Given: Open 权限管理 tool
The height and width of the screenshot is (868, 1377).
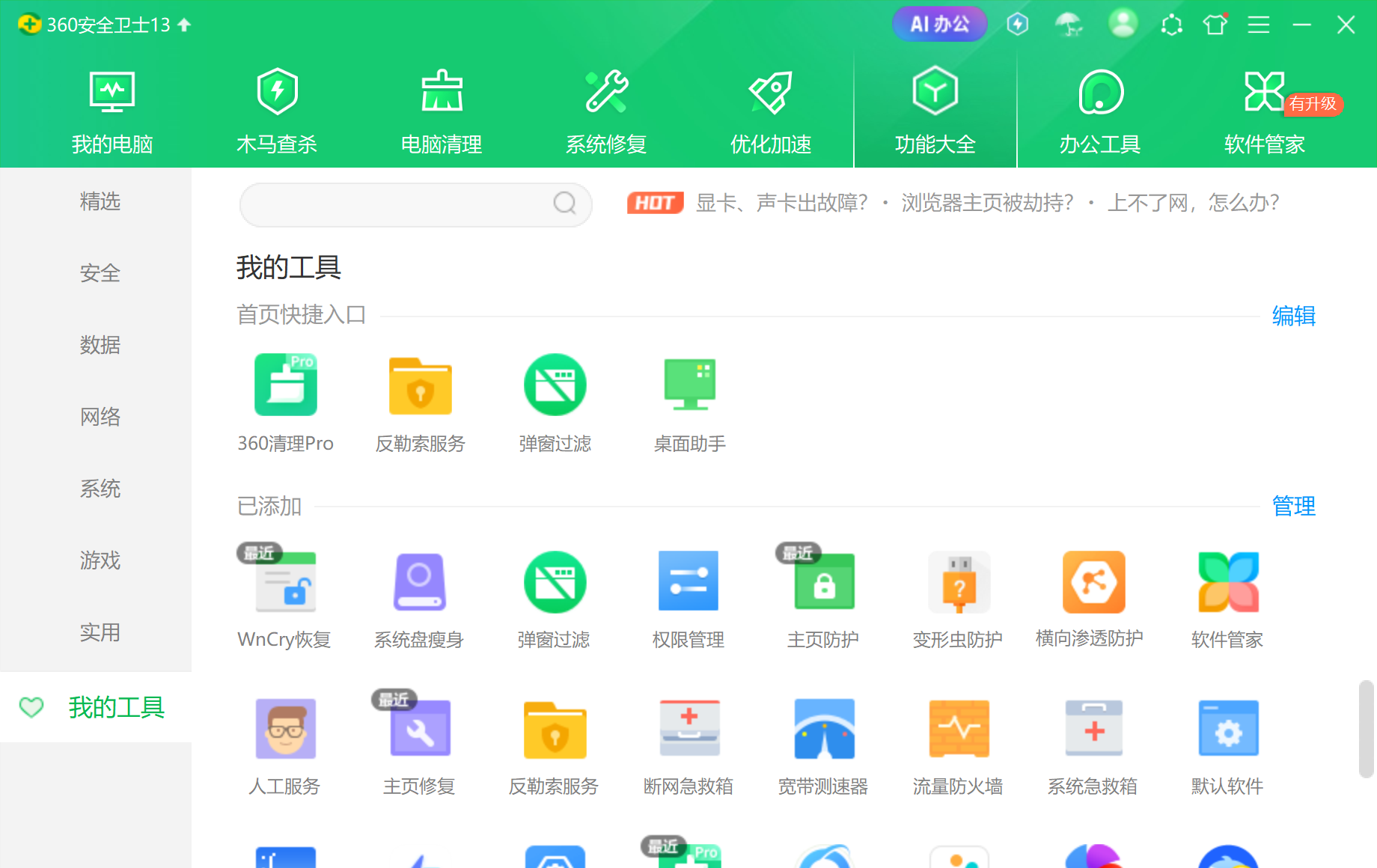Looking at the screenshot, I should (688, 581).
